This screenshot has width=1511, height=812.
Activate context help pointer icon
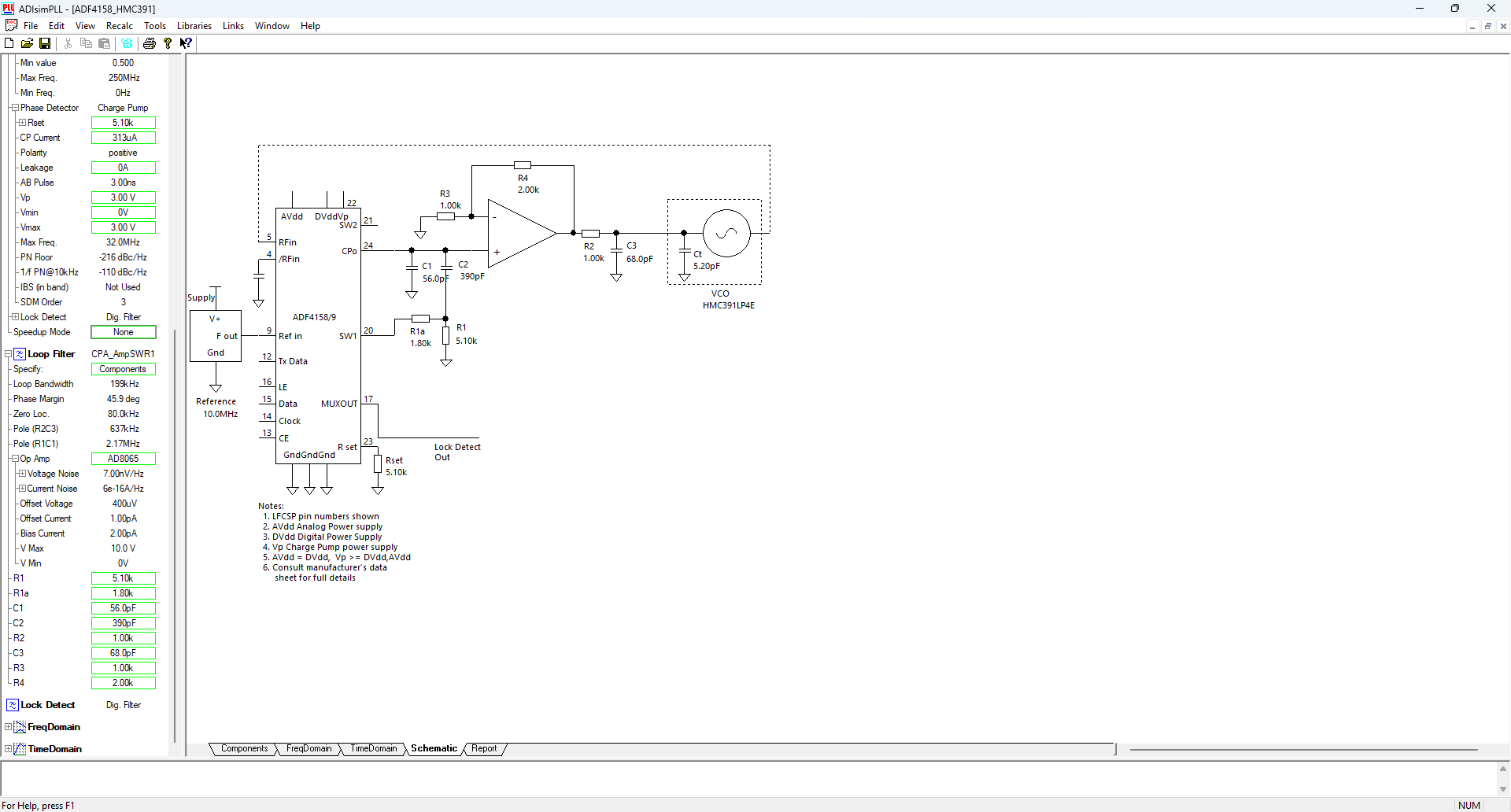click(x=186, y=43)
